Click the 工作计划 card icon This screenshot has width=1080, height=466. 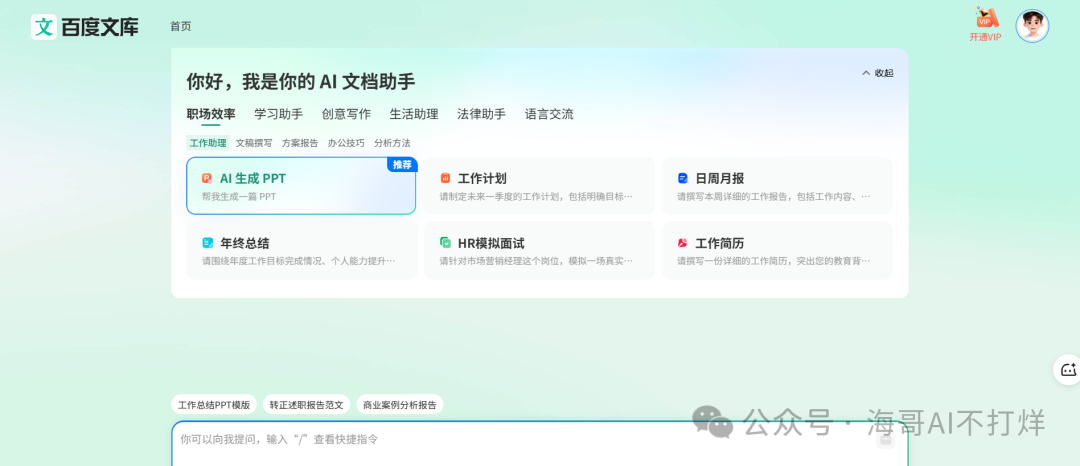[445, 178]
